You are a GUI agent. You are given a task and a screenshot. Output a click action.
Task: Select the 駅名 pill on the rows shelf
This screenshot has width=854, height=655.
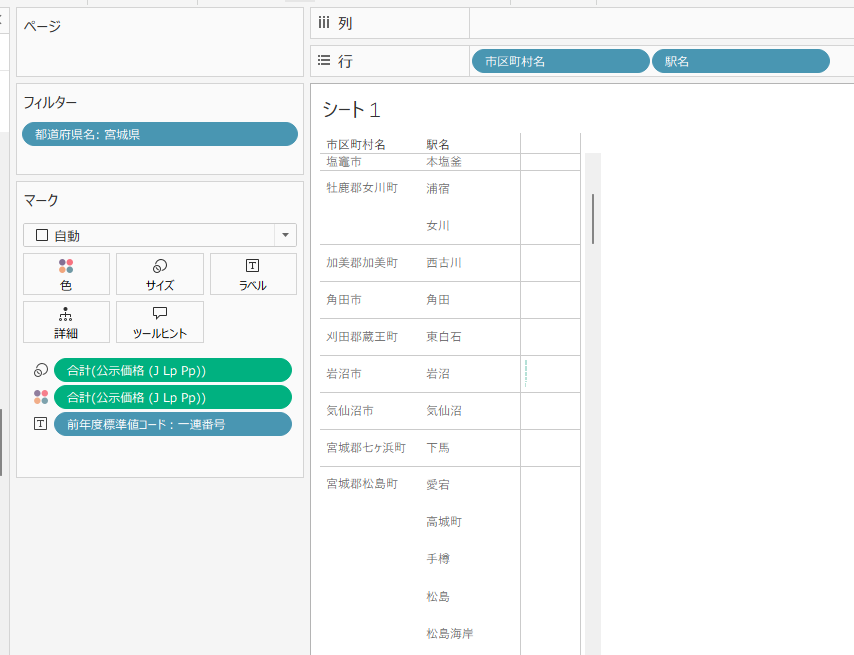740,61
